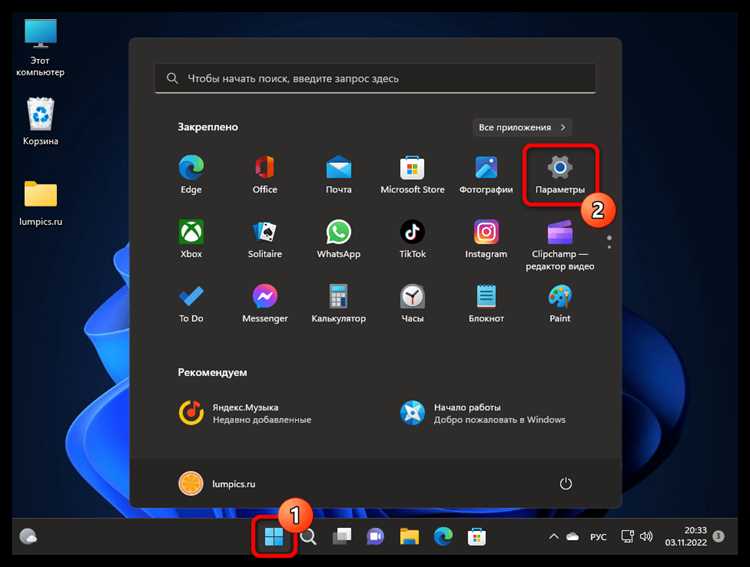
Task: Select Этот компьютер desktop icon
Action: (x=41, y=47)
